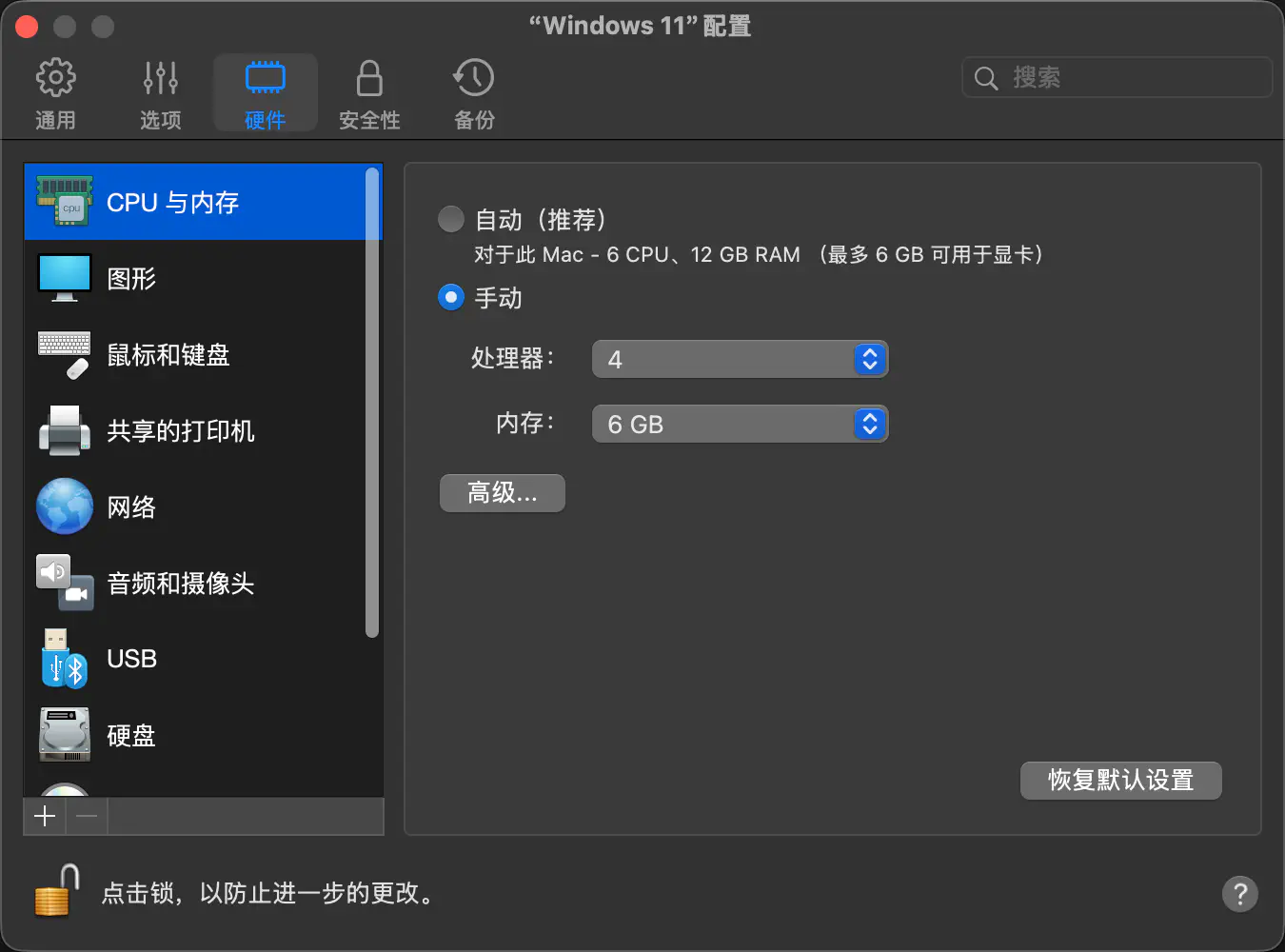This screenshot has height=952, width=1285.
Task: Switch to the 通用 General tab
Action: (55, 93)
